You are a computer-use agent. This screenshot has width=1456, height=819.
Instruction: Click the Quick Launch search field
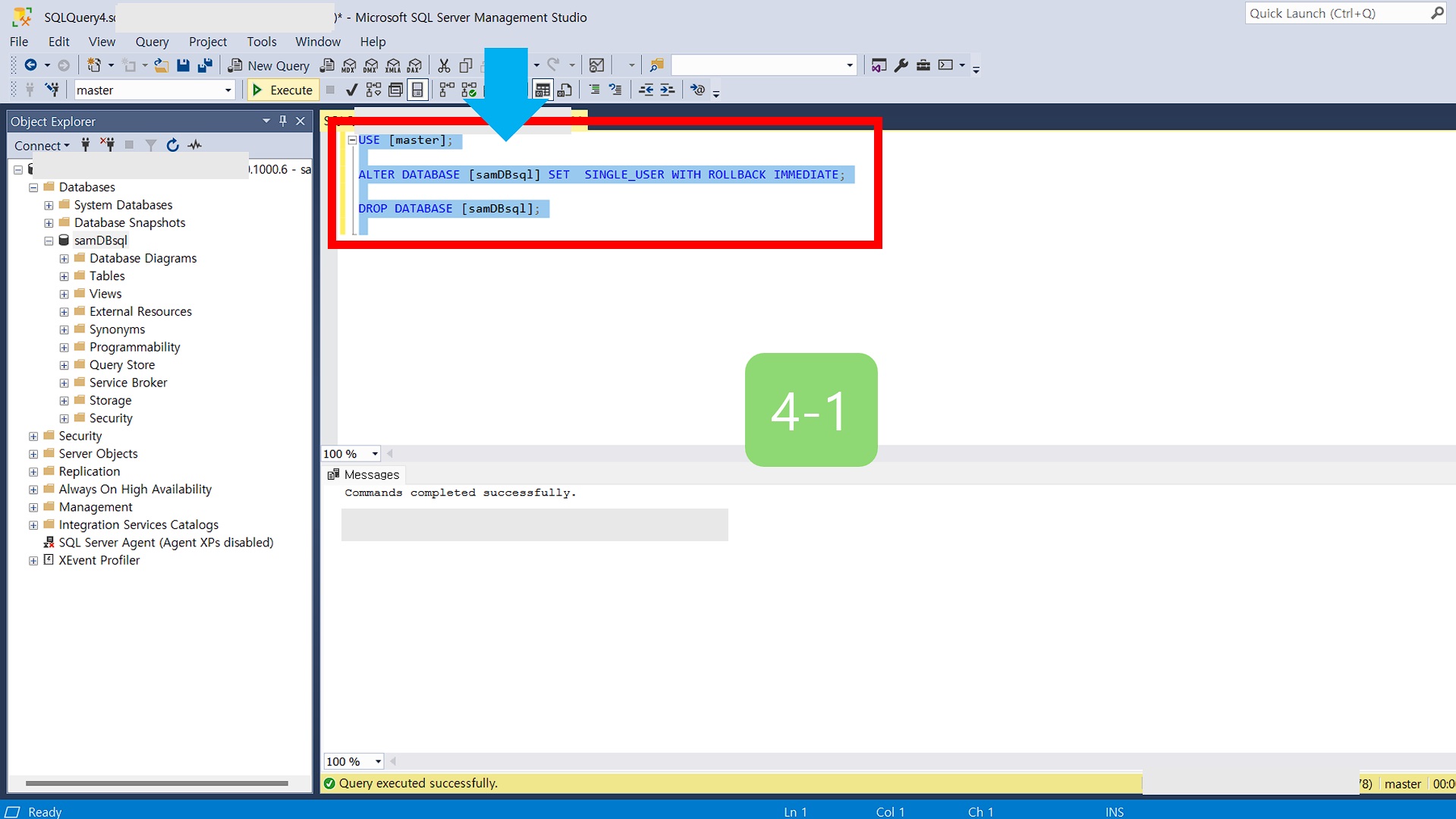[x=1344, y=14]
